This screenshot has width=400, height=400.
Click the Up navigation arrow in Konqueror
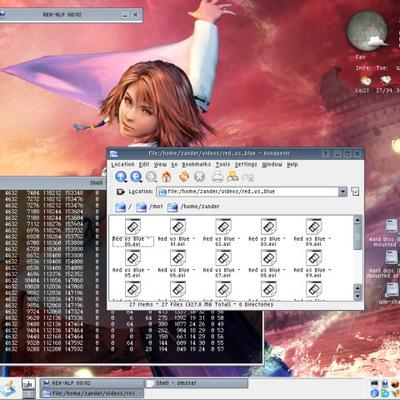pyautogui.click(x=121, y=177)
